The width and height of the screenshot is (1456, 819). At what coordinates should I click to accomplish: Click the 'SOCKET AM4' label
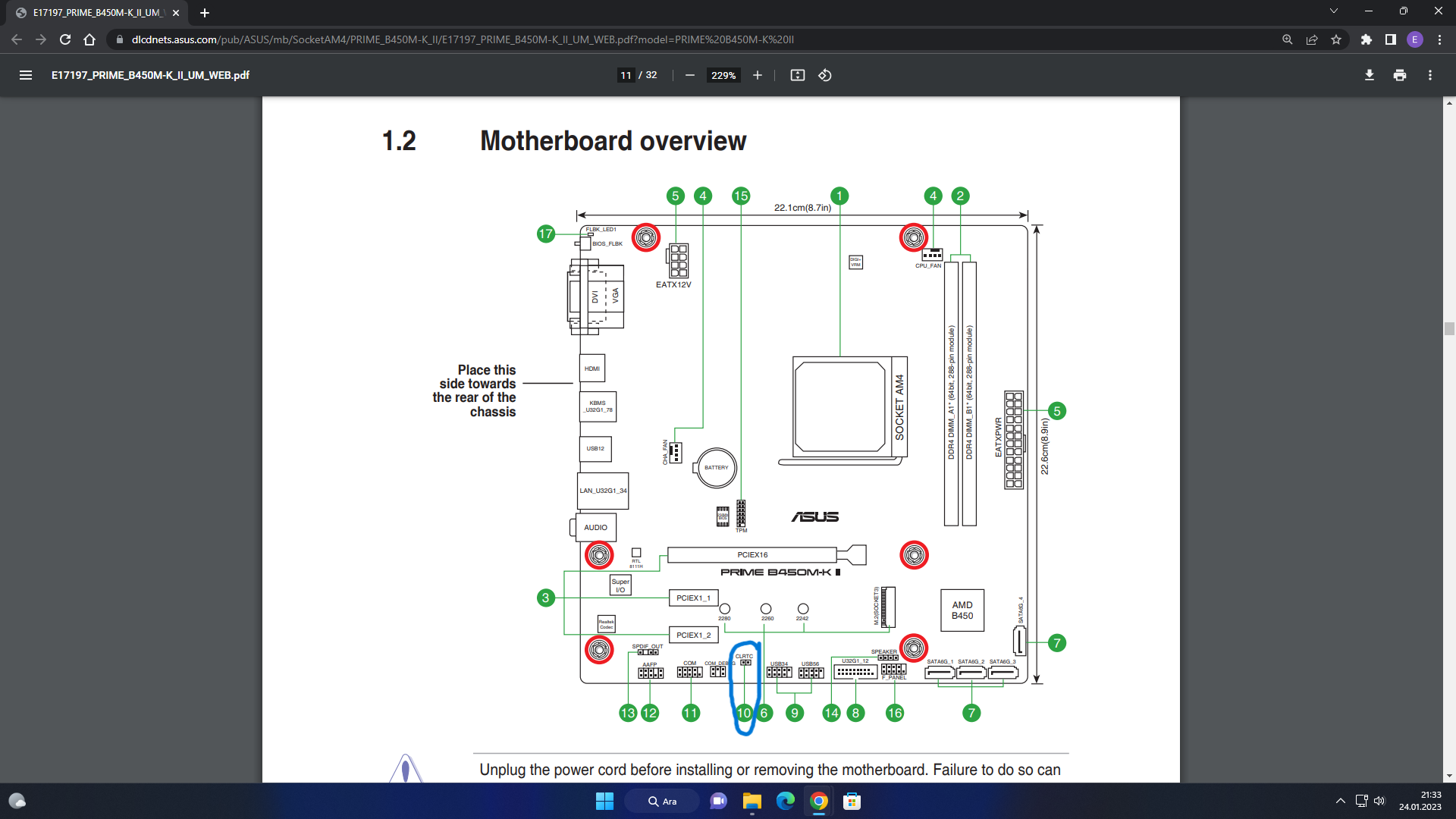point(899,407)
